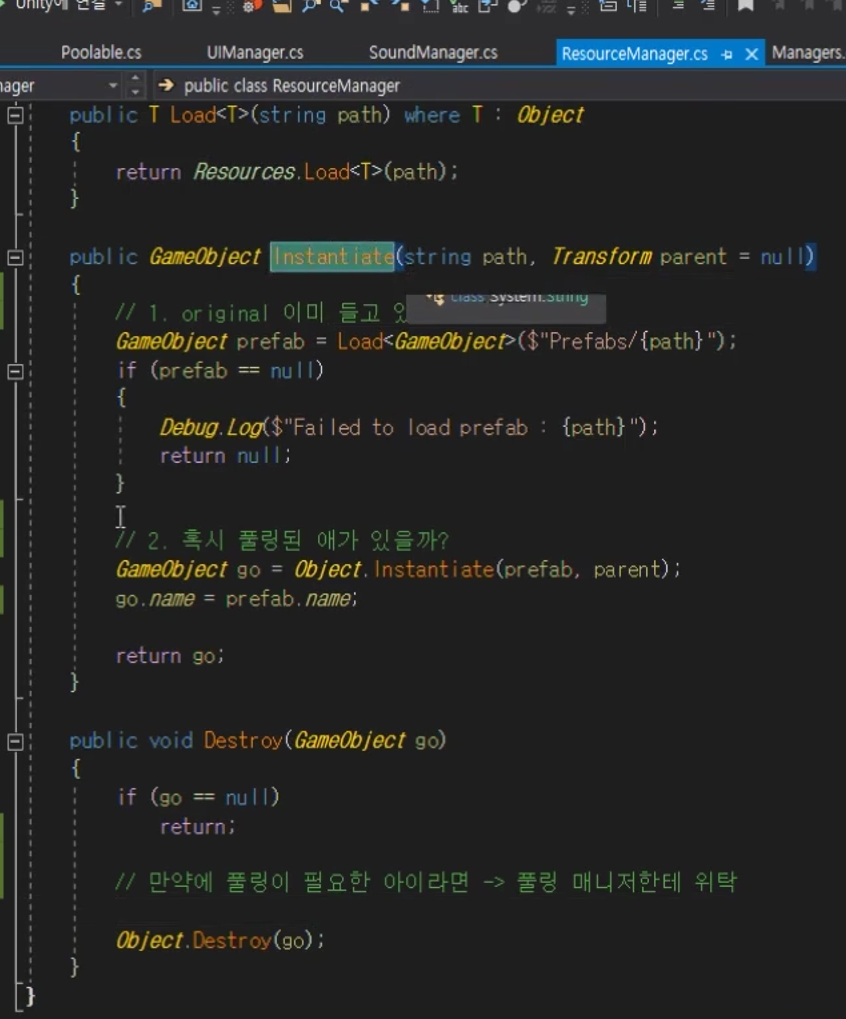Image resolution: width=846 pixels, height=1019 pixels.
Task: Click the bookmark toolbar icon
Action: (x=745, y=6)
